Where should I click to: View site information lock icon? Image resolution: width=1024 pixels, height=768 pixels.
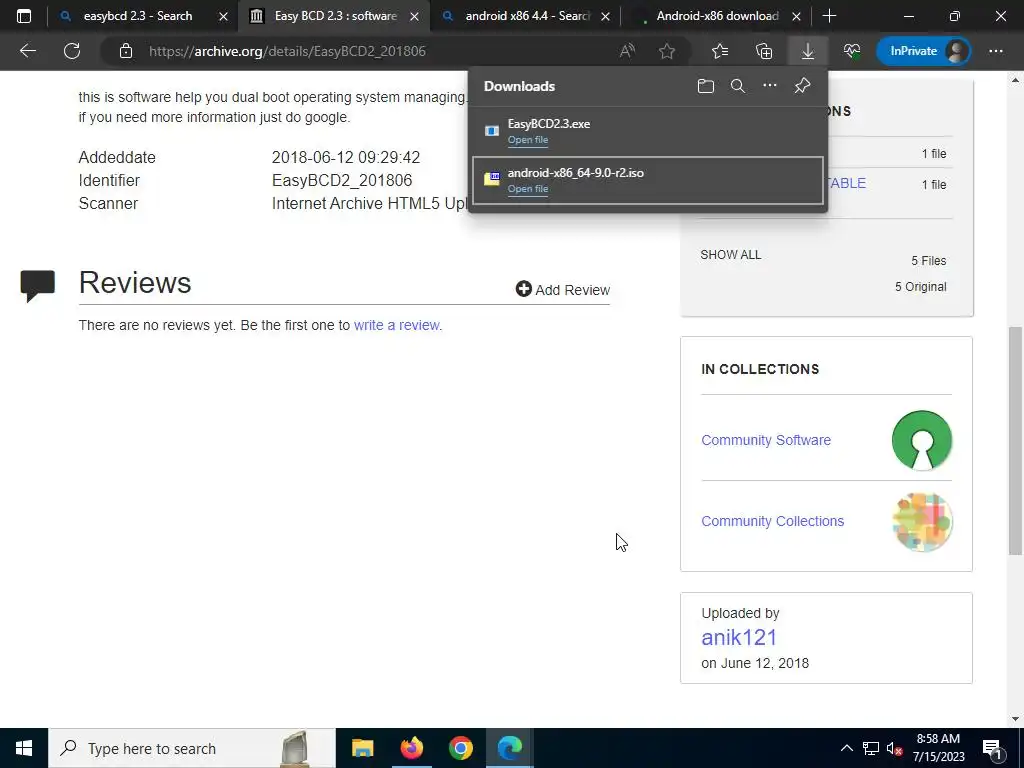pos(126,51)
